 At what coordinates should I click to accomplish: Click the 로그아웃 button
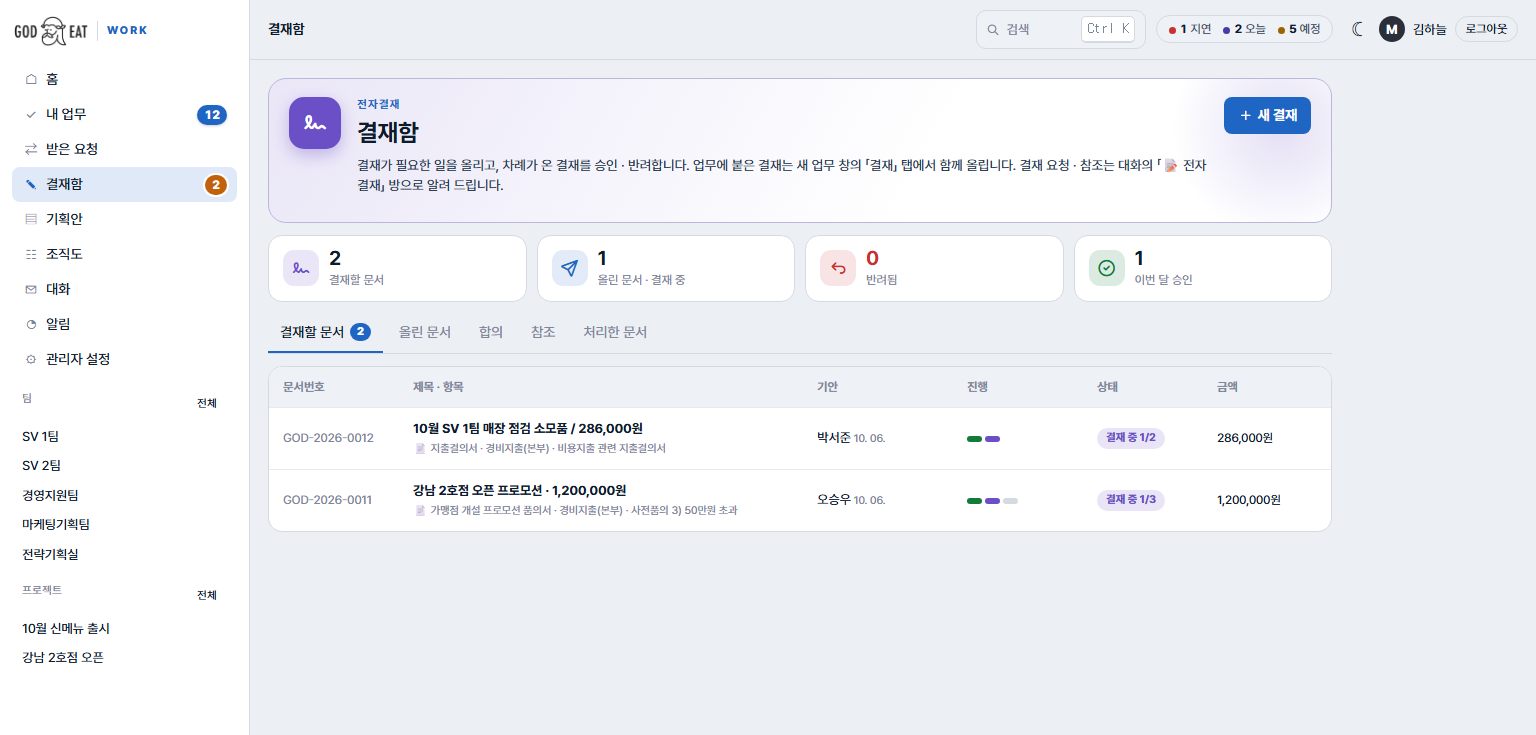[x=1486, y=29]
